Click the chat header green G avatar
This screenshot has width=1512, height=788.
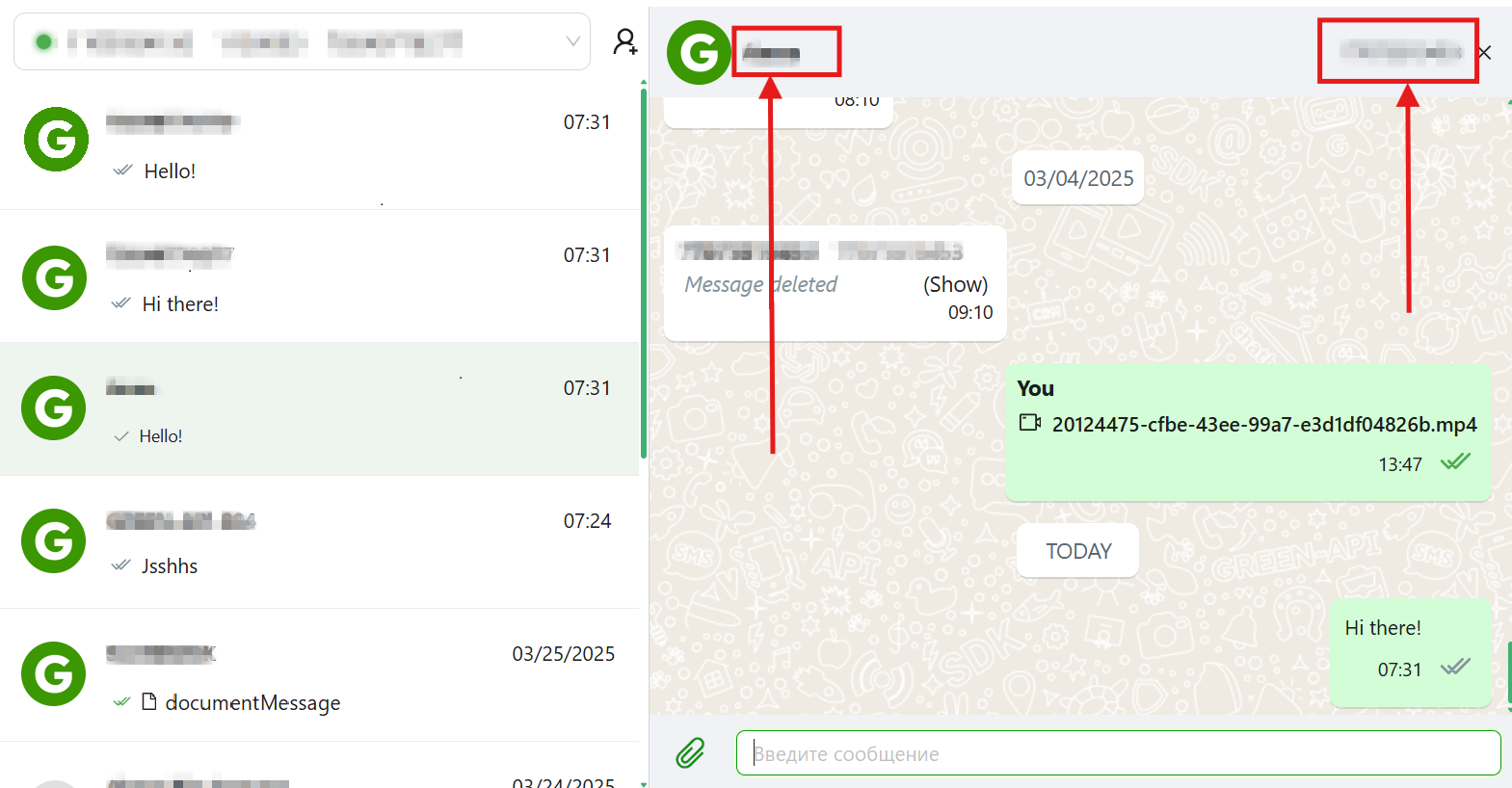699,52
